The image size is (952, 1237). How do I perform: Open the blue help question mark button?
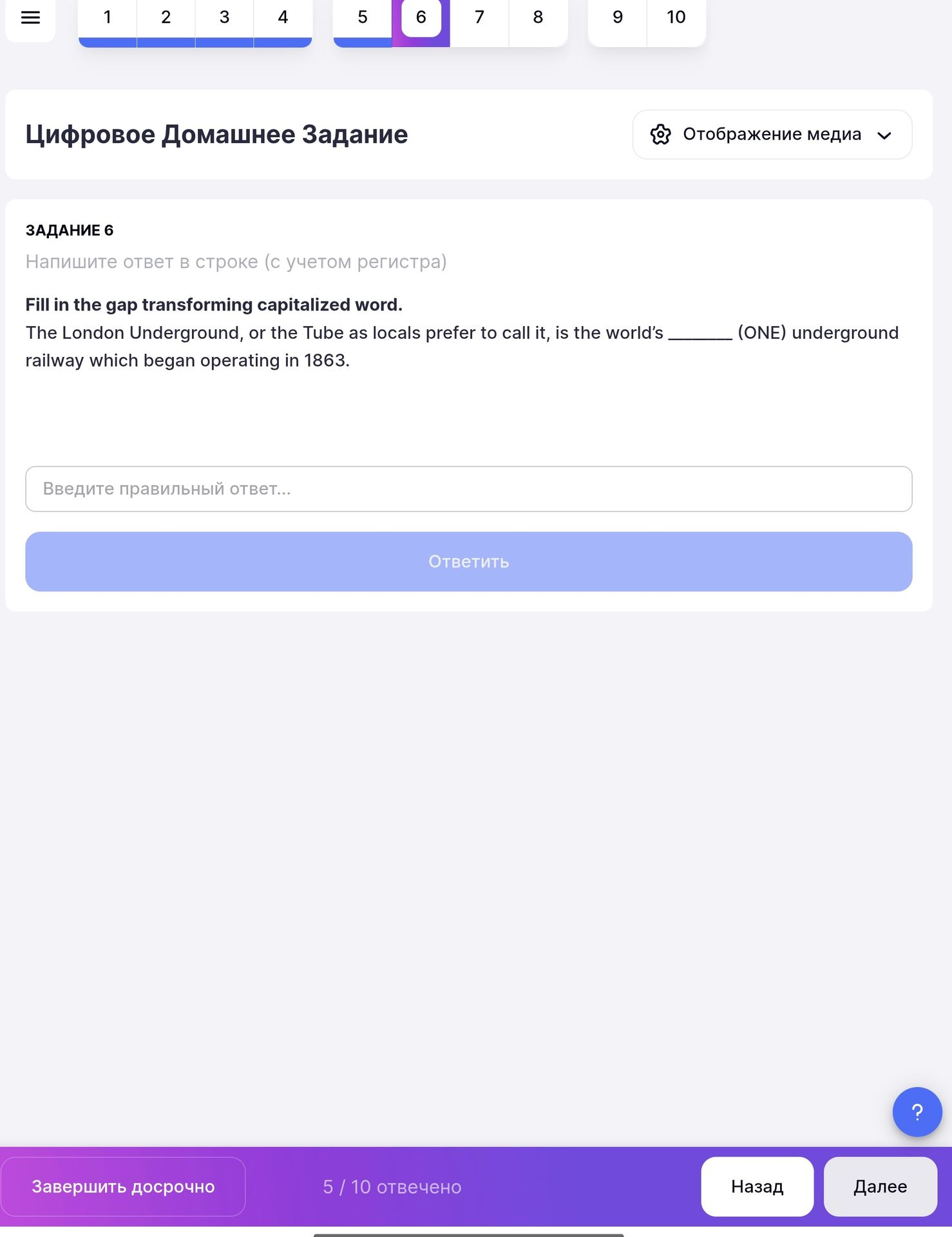[x=917, y=1111]
